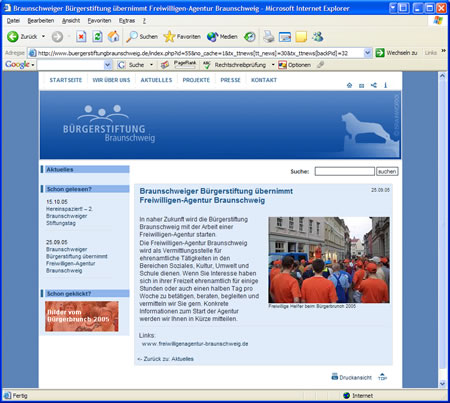
Task: Click the Druckansicht printer icon
Action: (x=335, y=377)
